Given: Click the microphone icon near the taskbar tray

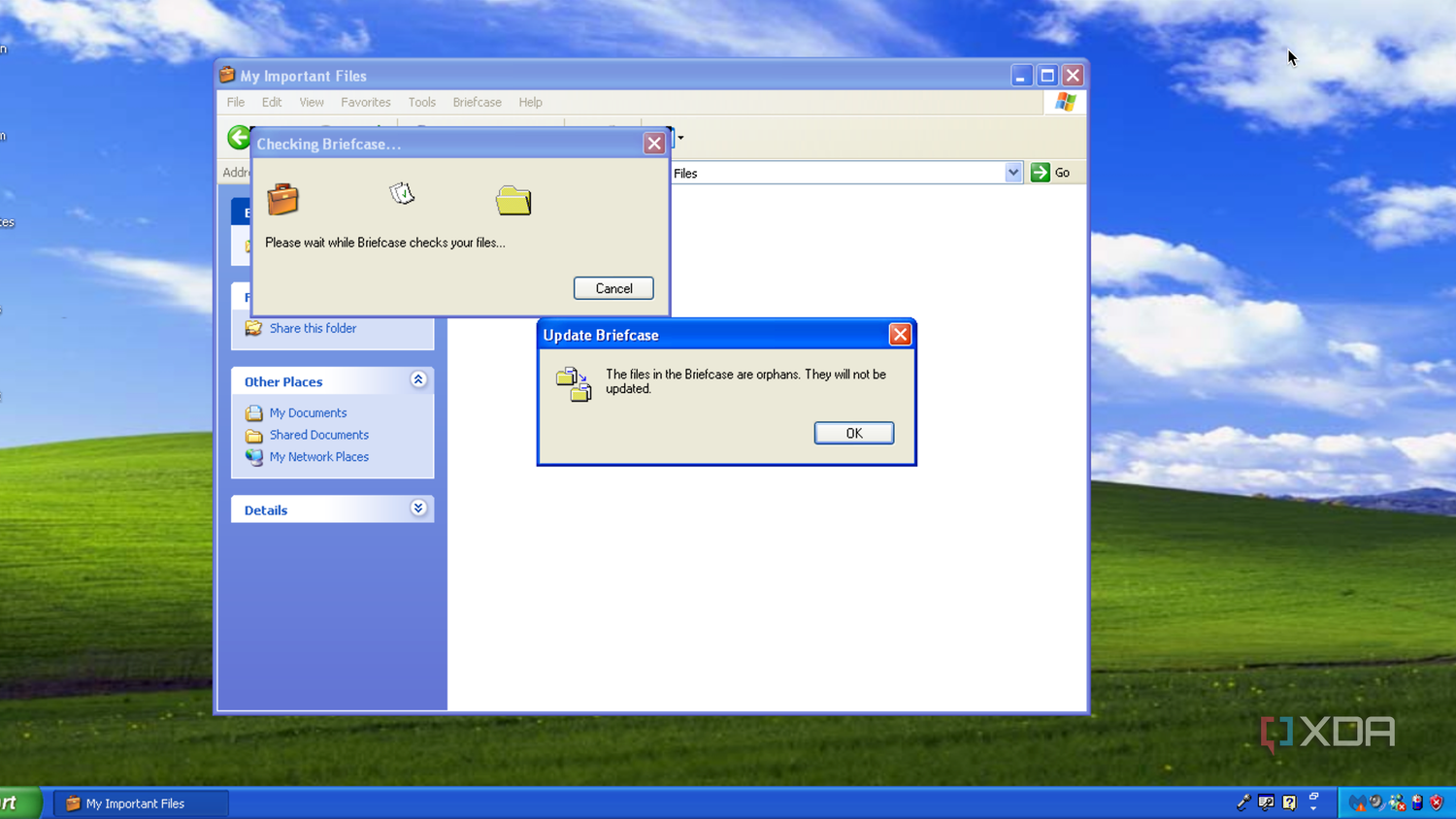Looking at the screenshot, I should click(1244, 802).
